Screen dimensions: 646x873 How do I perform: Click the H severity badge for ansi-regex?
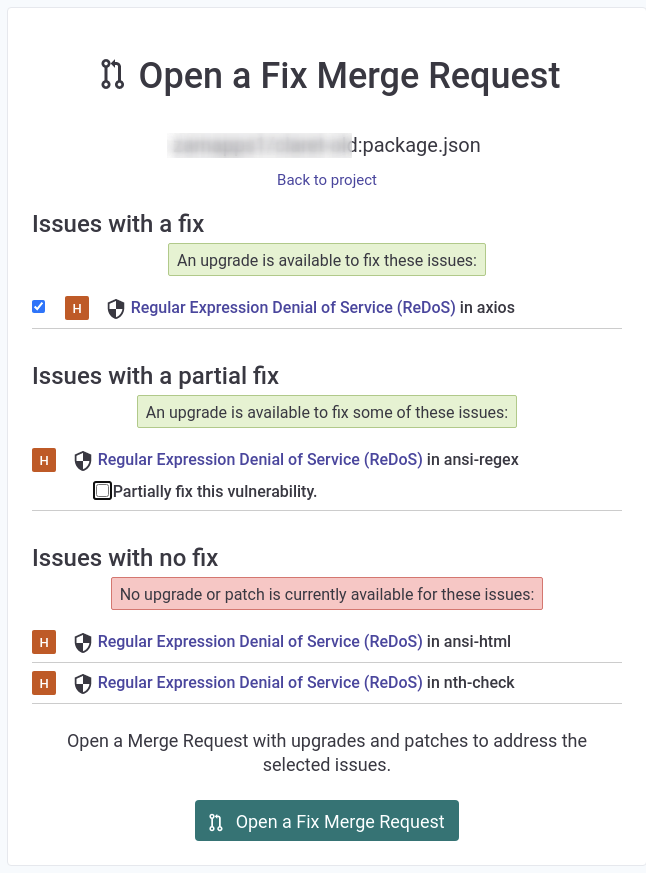pos(44,460)
